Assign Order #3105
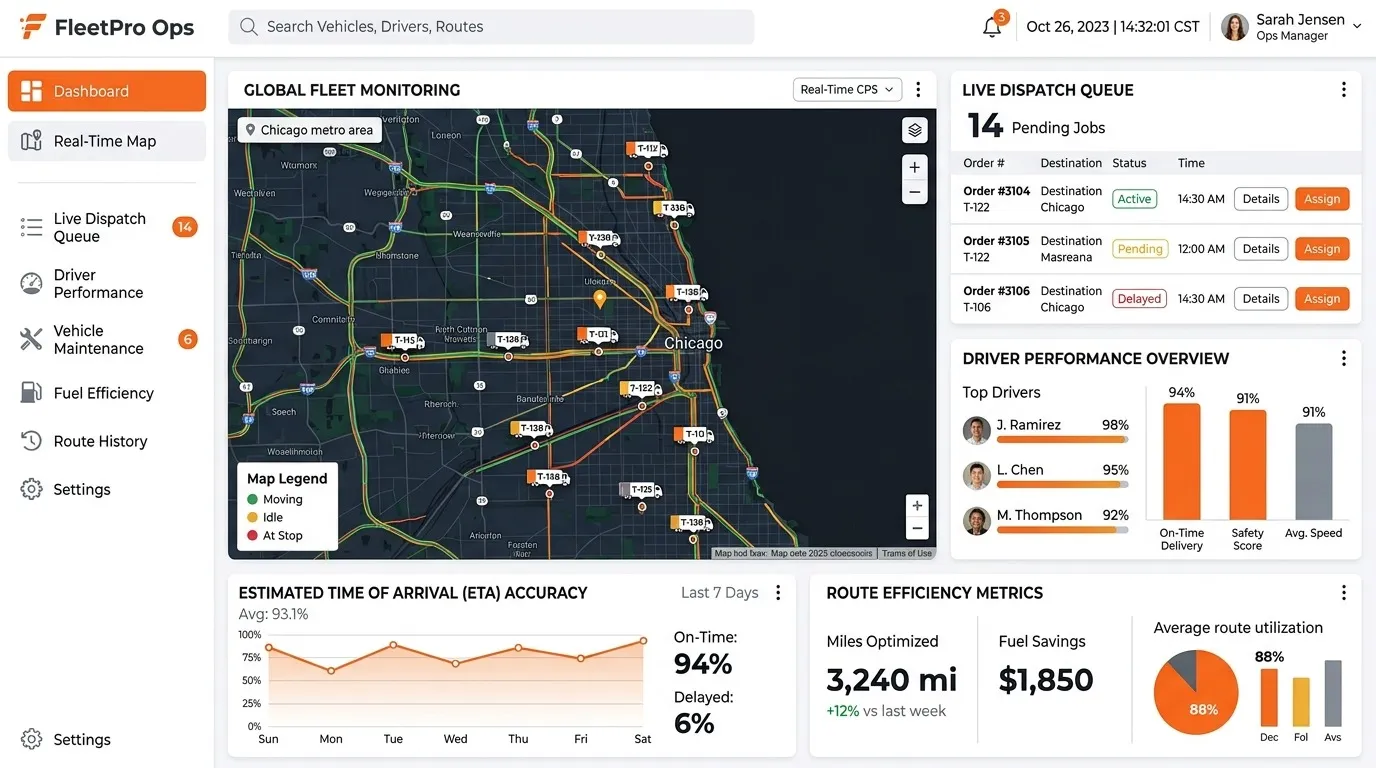Viewport: 1376px width, 768px height. click(x=1322, y=249)
